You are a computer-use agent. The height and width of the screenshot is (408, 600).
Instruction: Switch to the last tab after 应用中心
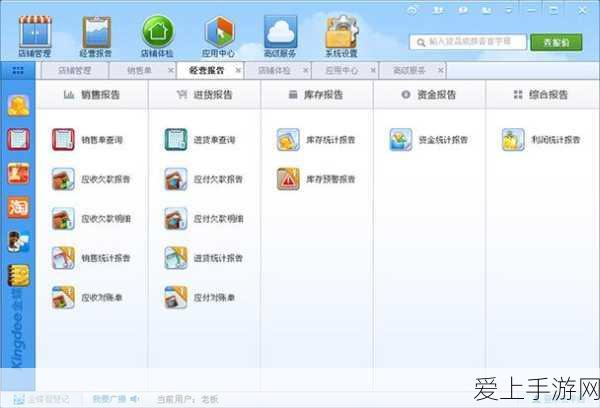pos(409,70)
